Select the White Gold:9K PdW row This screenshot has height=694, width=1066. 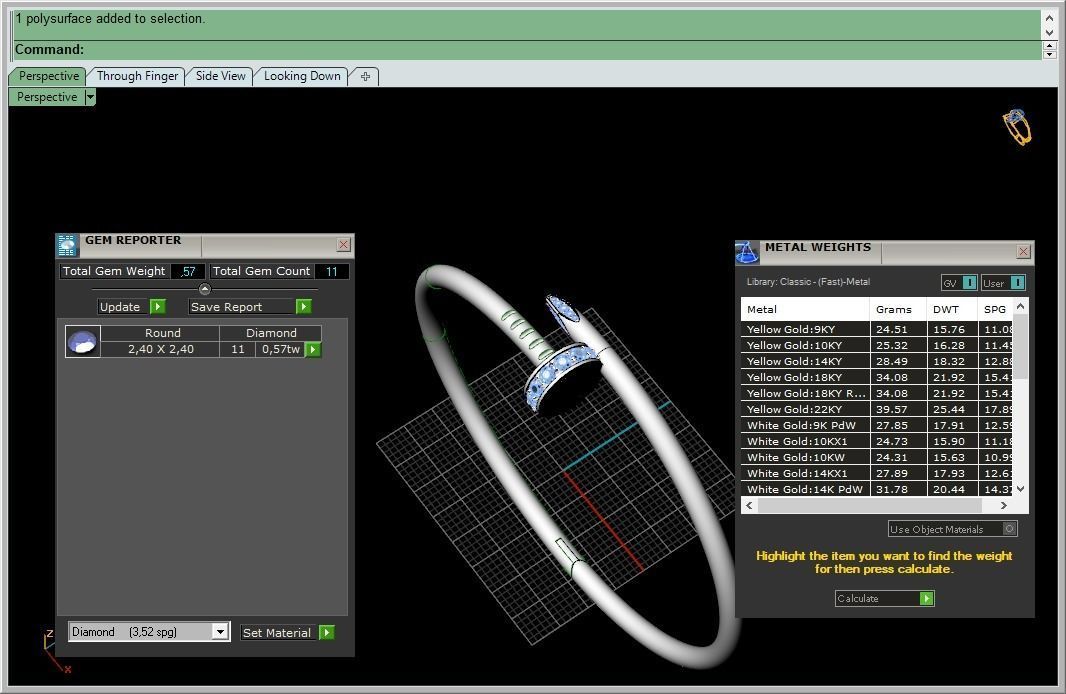tap(876, 426)
